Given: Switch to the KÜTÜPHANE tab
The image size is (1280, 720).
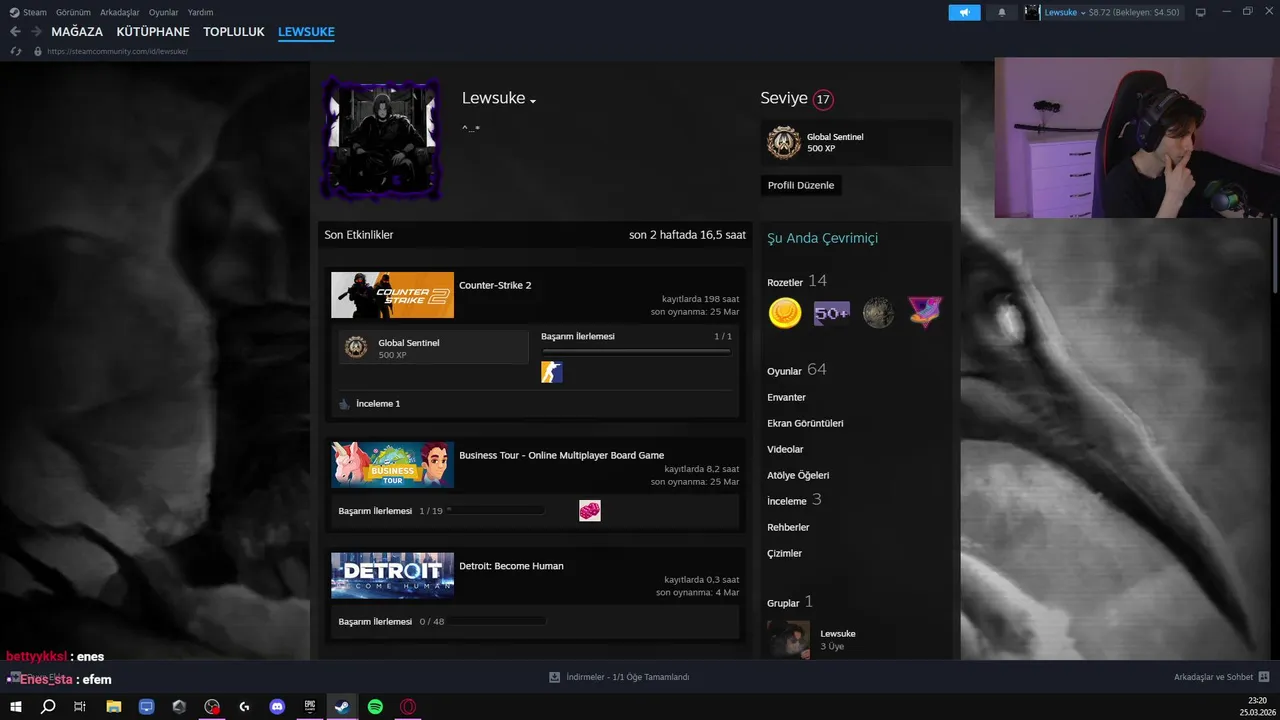Looking at the screenshot, I should [153, 32].
